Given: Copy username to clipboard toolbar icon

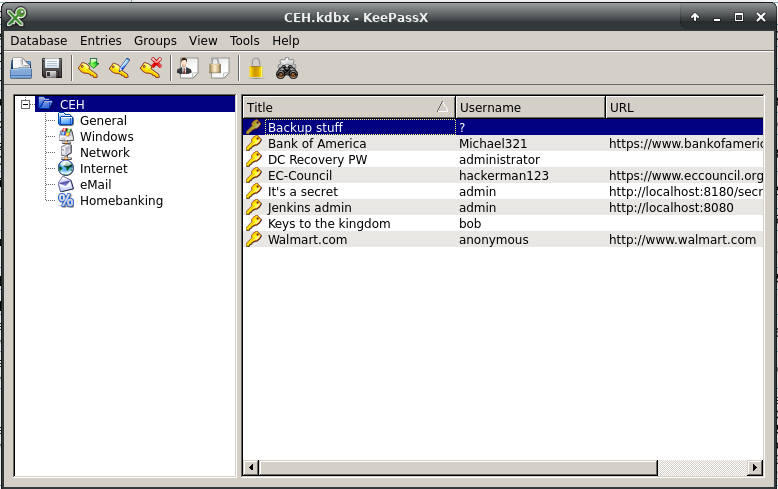Looking at the screenshot, I should click(x=187, y=68).
